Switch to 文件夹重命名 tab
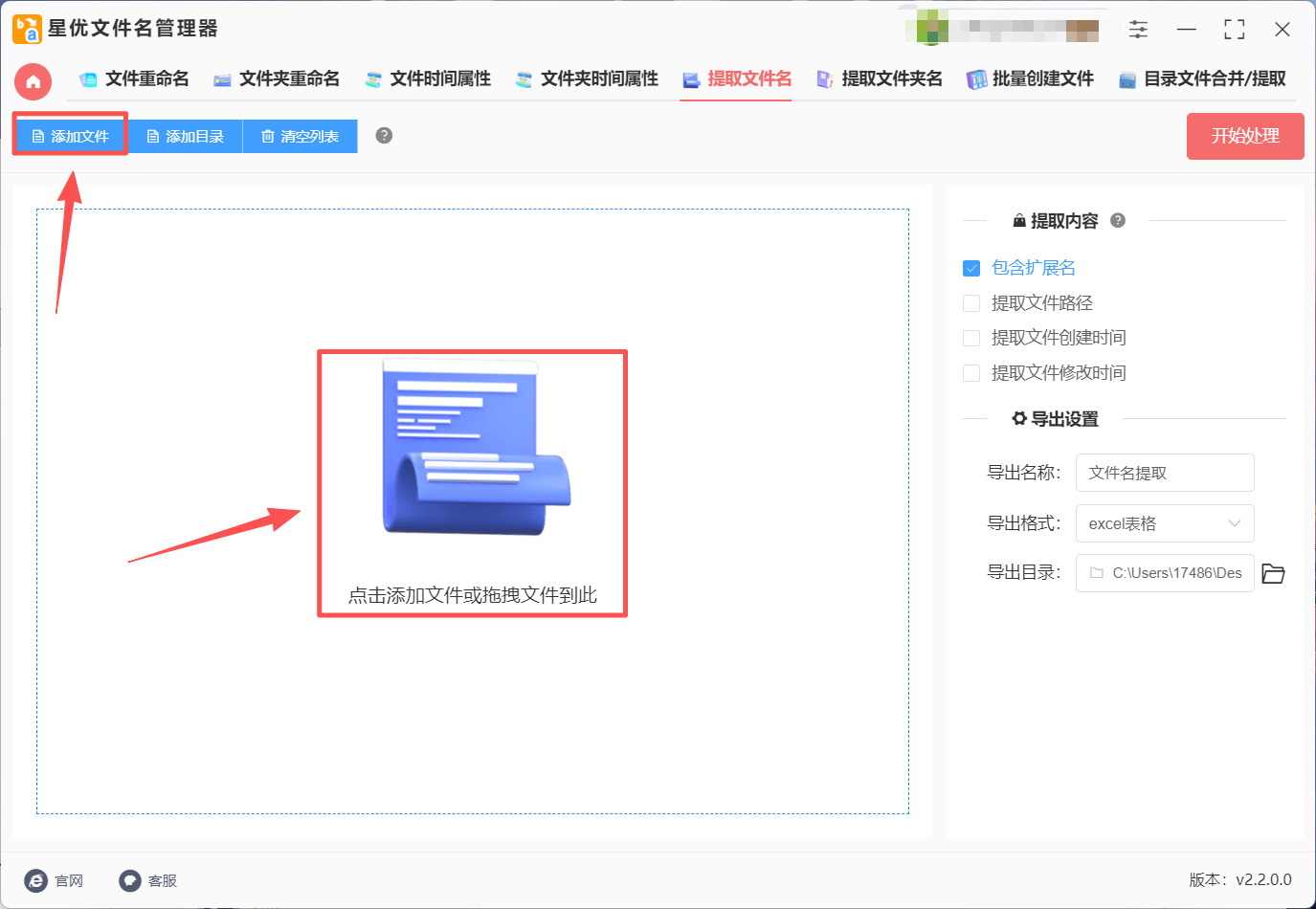1316x909 pixels. pyautogui.click(x=277, y=79)
